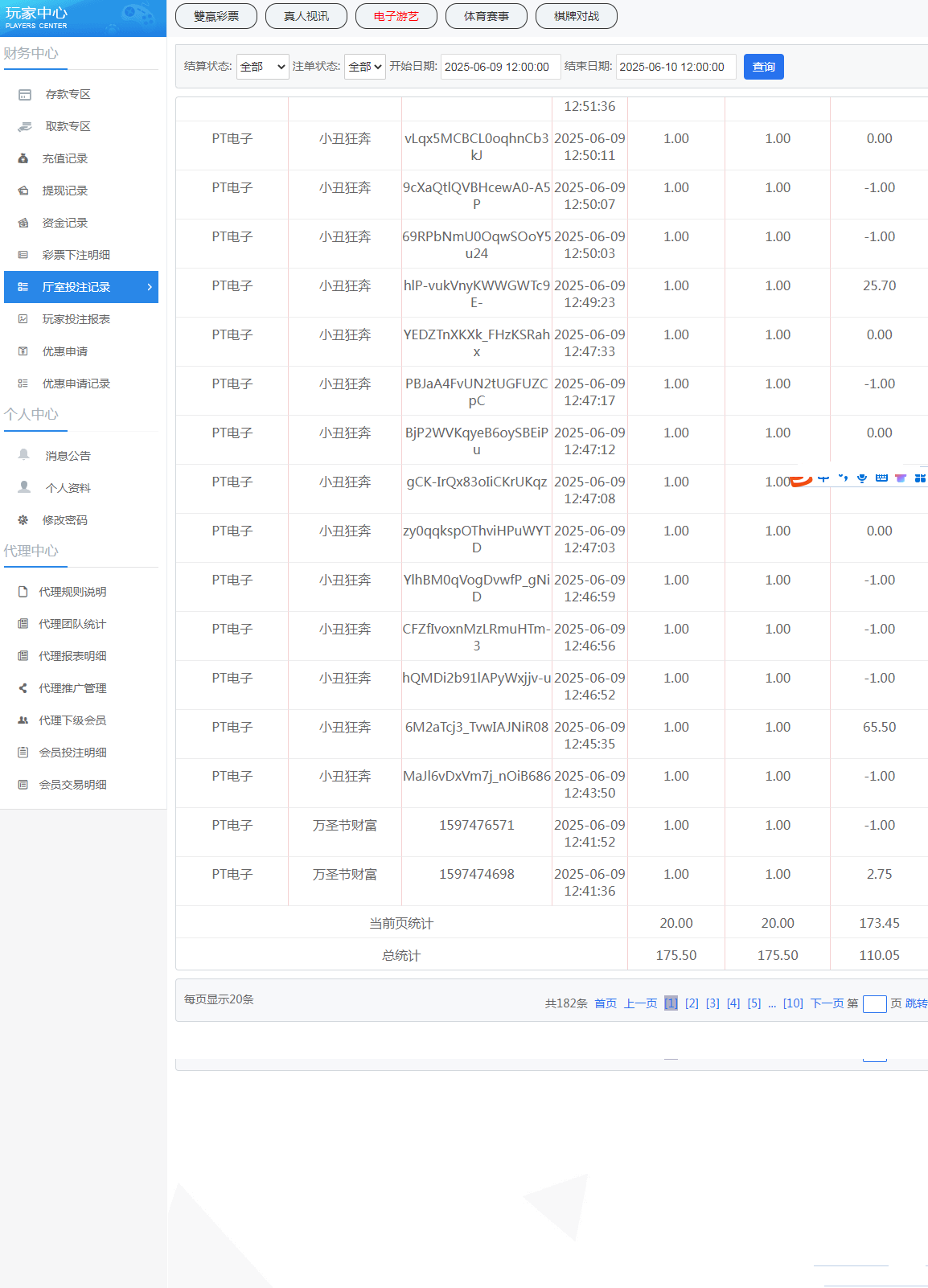
Task: Click the withdrawal zone (取款专区) icon
Action: 25,127
